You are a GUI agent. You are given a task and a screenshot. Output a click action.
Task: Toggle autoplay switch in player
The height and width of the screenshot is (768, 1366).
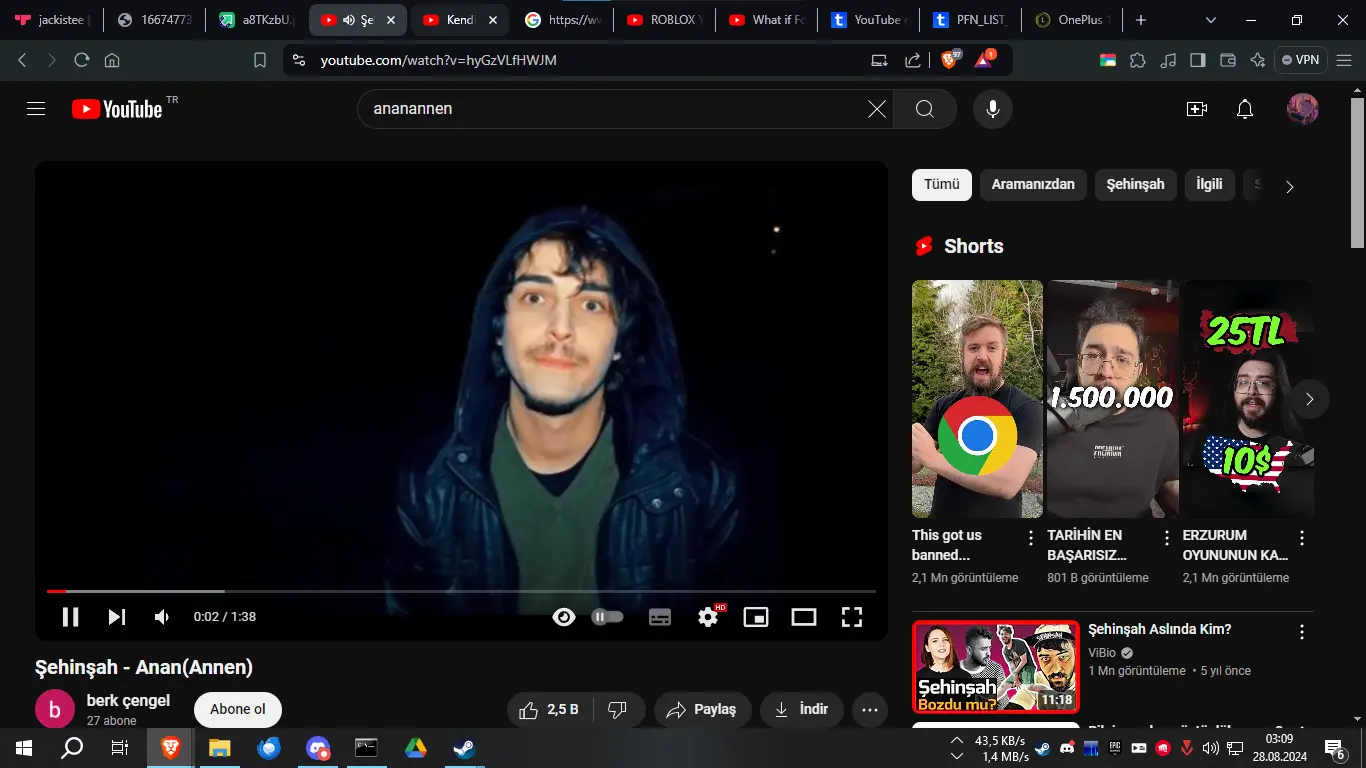click(608, 617)
